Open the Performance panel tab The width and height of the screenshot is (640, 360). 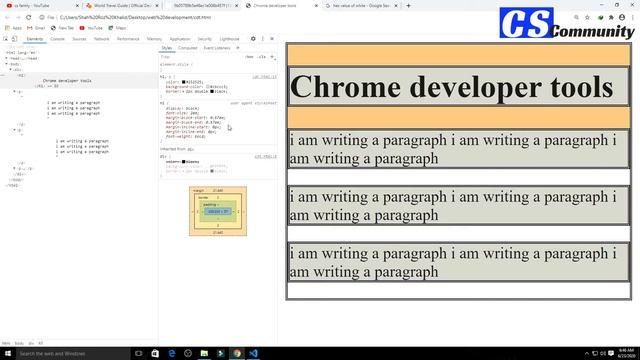[128, 39]
